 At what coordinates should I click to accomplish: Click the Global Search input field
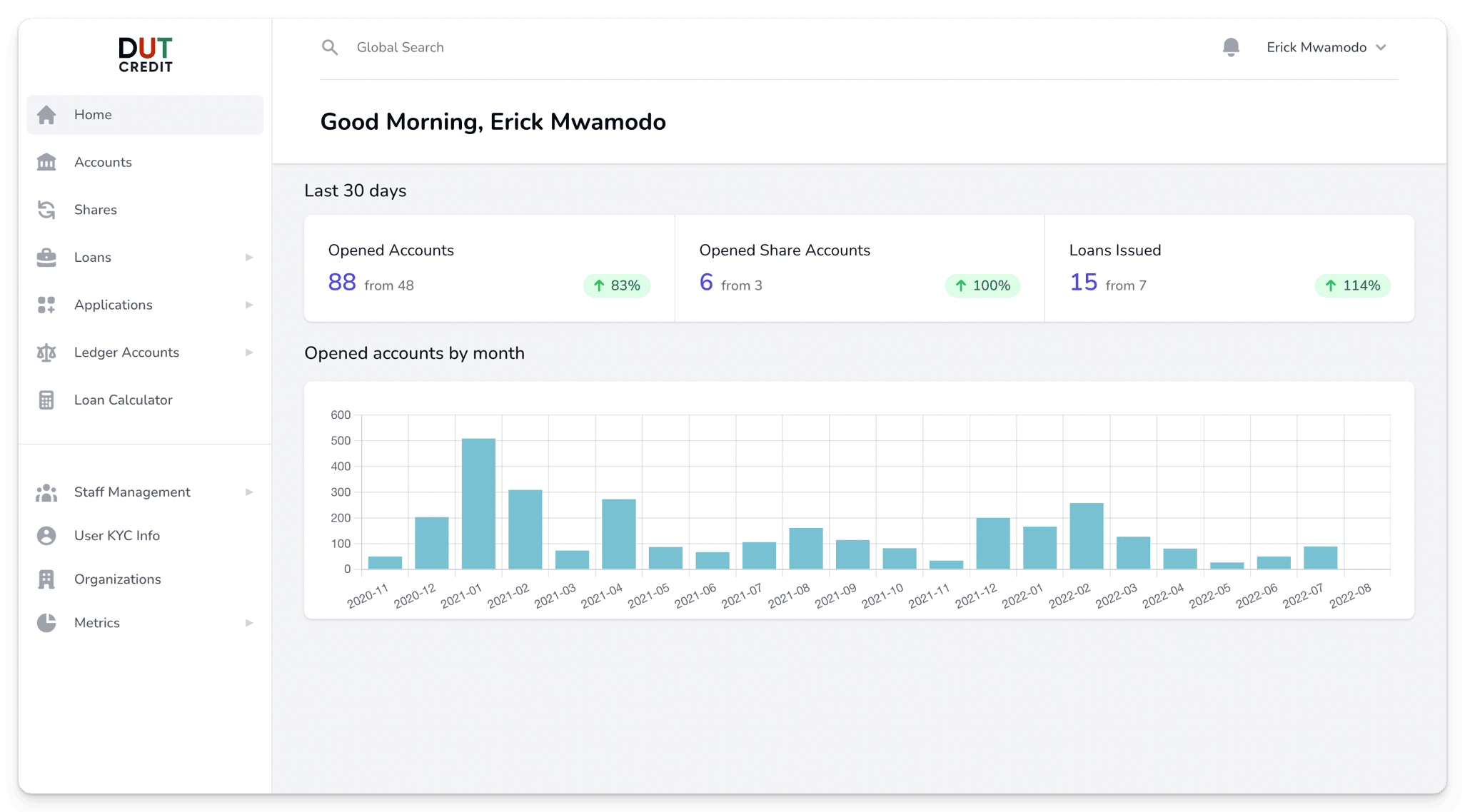400,47
